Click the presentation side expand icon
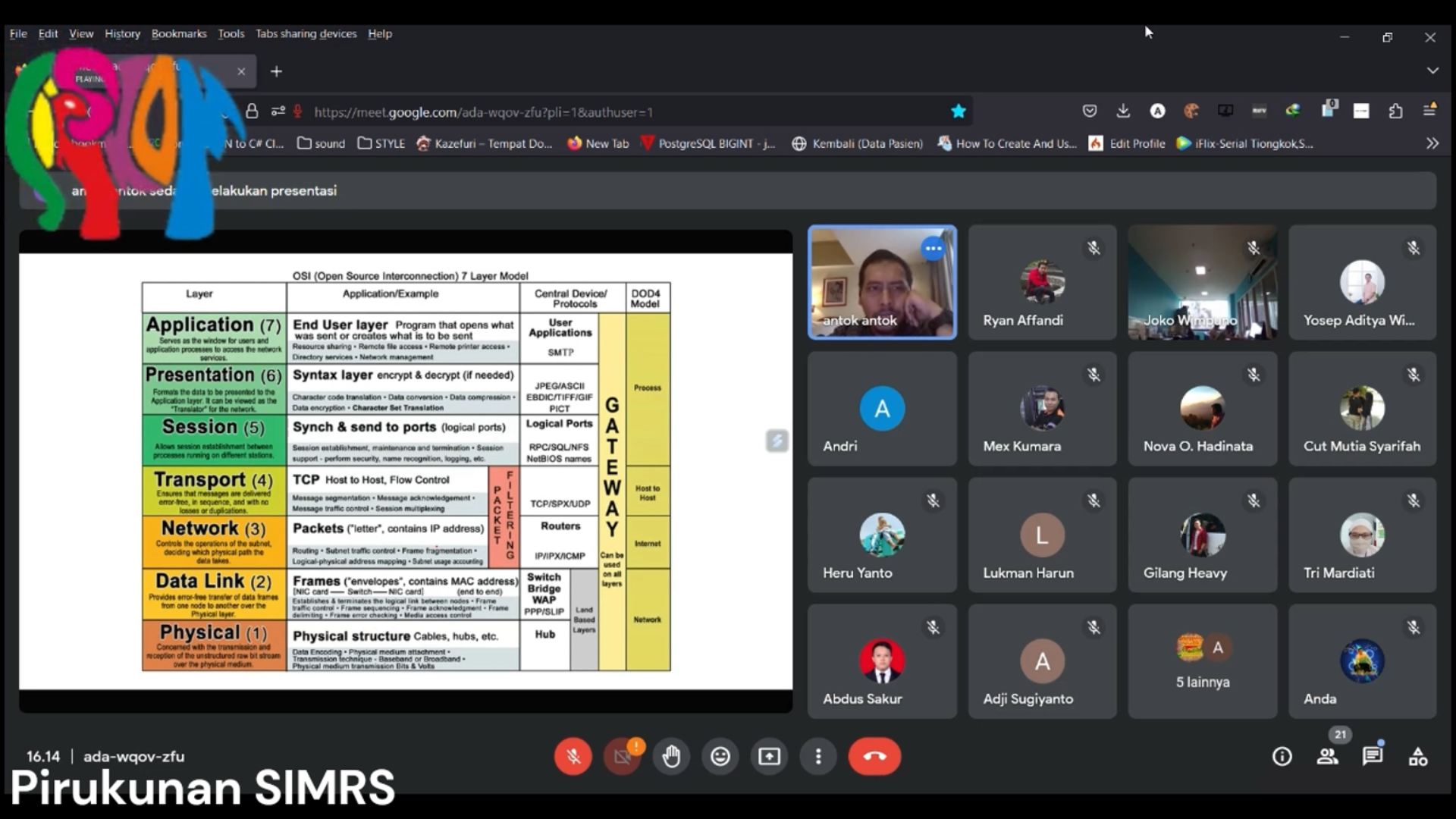 pos(777,441)
